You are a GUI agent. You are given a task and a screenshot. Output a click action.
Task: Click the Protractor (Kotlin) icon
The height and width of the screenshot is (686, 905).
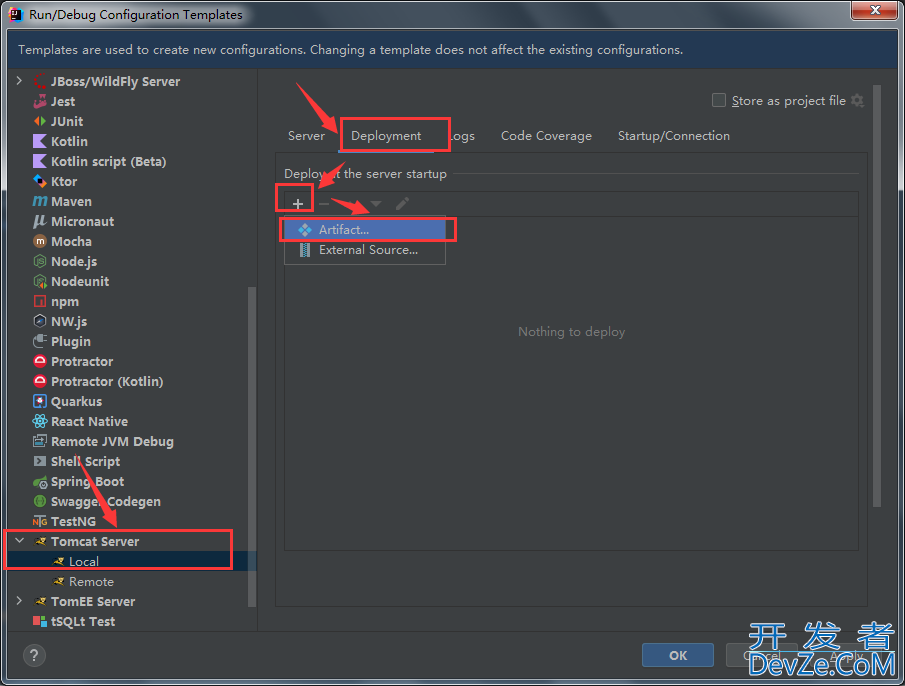39,381
